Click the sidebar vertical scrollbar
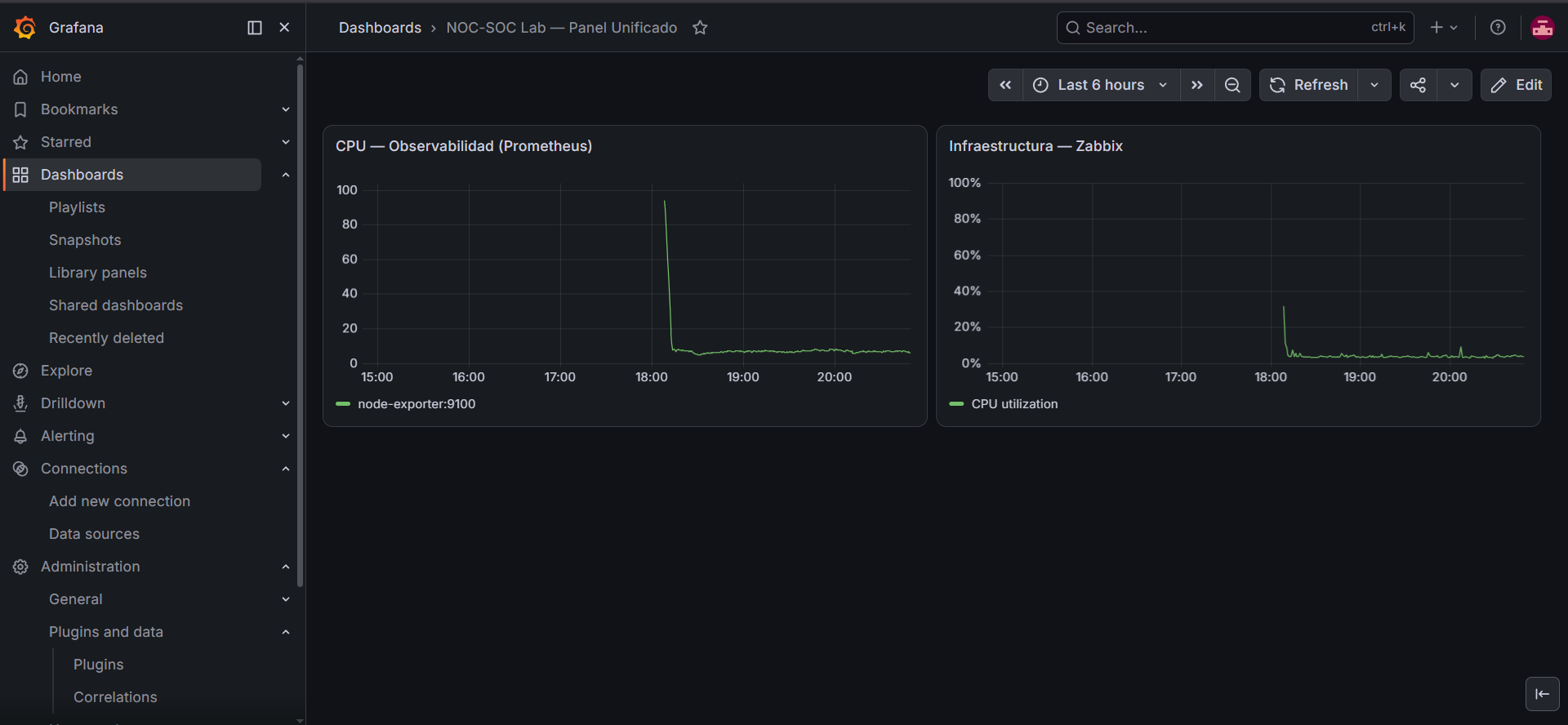Image resolution: width=1568 pixels, height=725 pixels. [300, 327]
